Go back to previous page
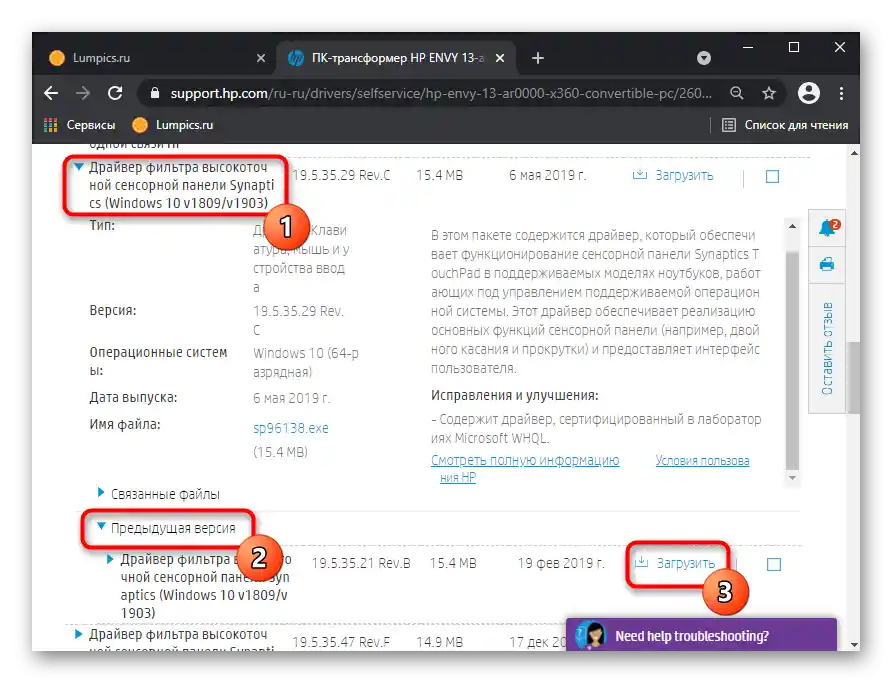The width and height of the screenshot is (892, 683). coord(51,93)
